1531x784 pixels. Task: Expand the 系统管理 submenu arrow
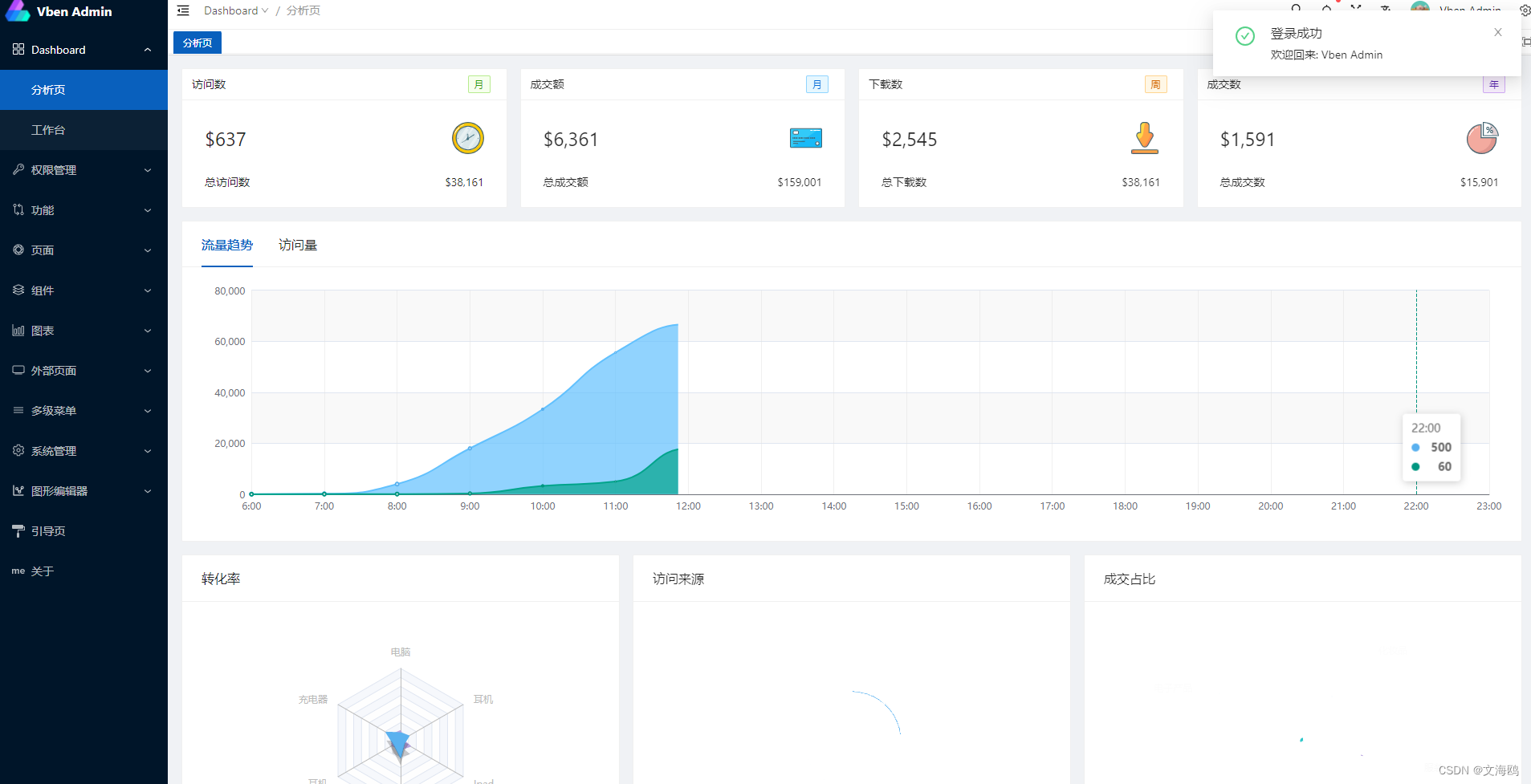(x=148, y=451)
